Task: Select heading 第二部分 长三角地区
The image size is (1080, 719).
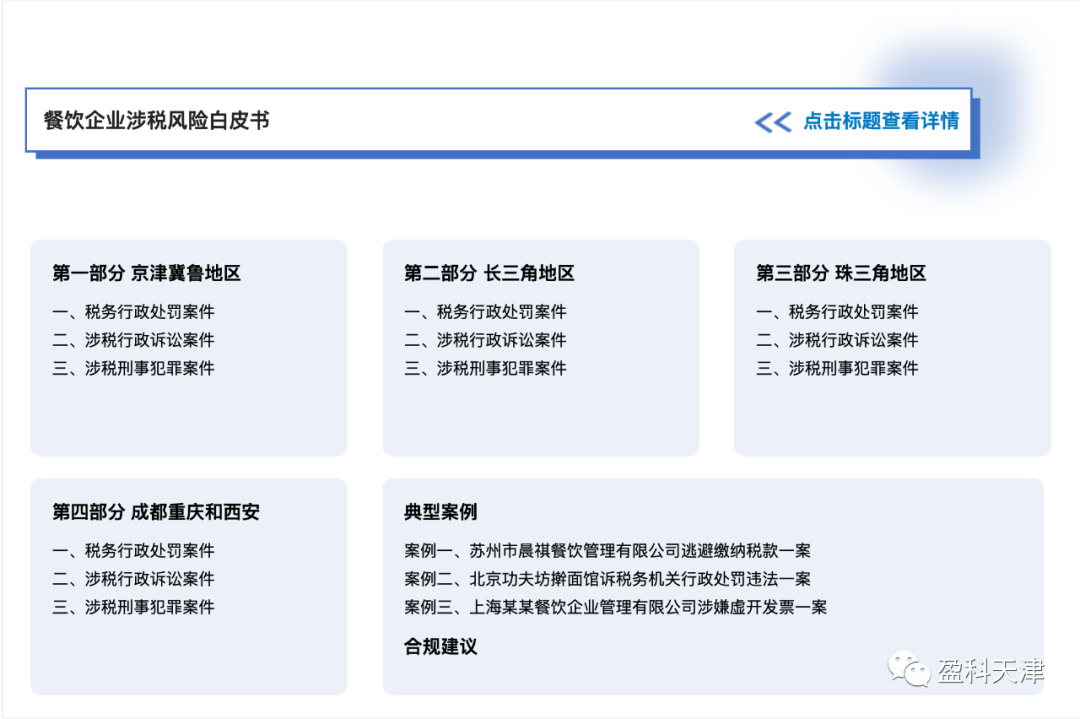Action: pos(489,273)
